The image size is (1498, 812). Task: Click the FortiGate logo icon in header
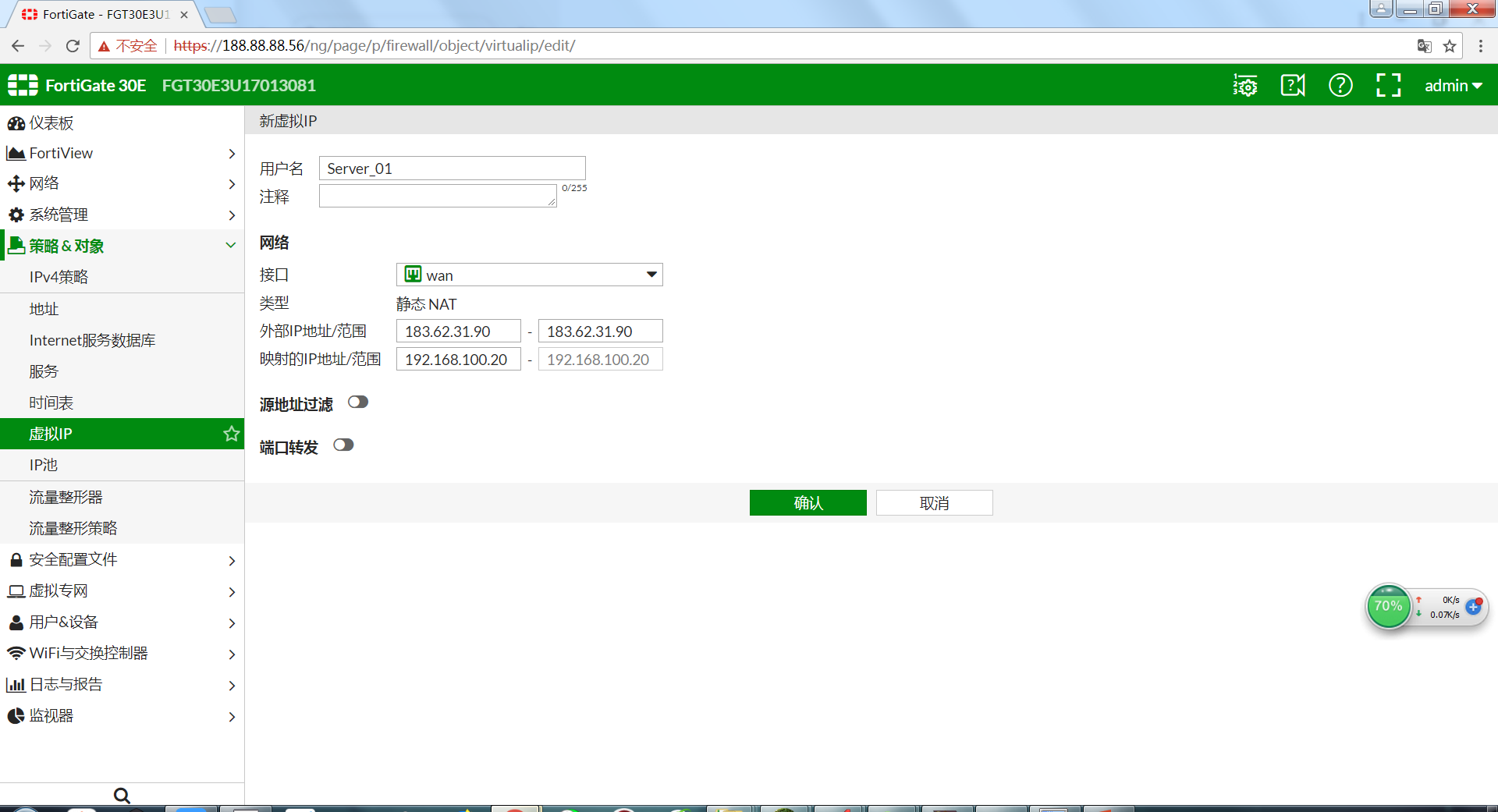pos(23,85)
